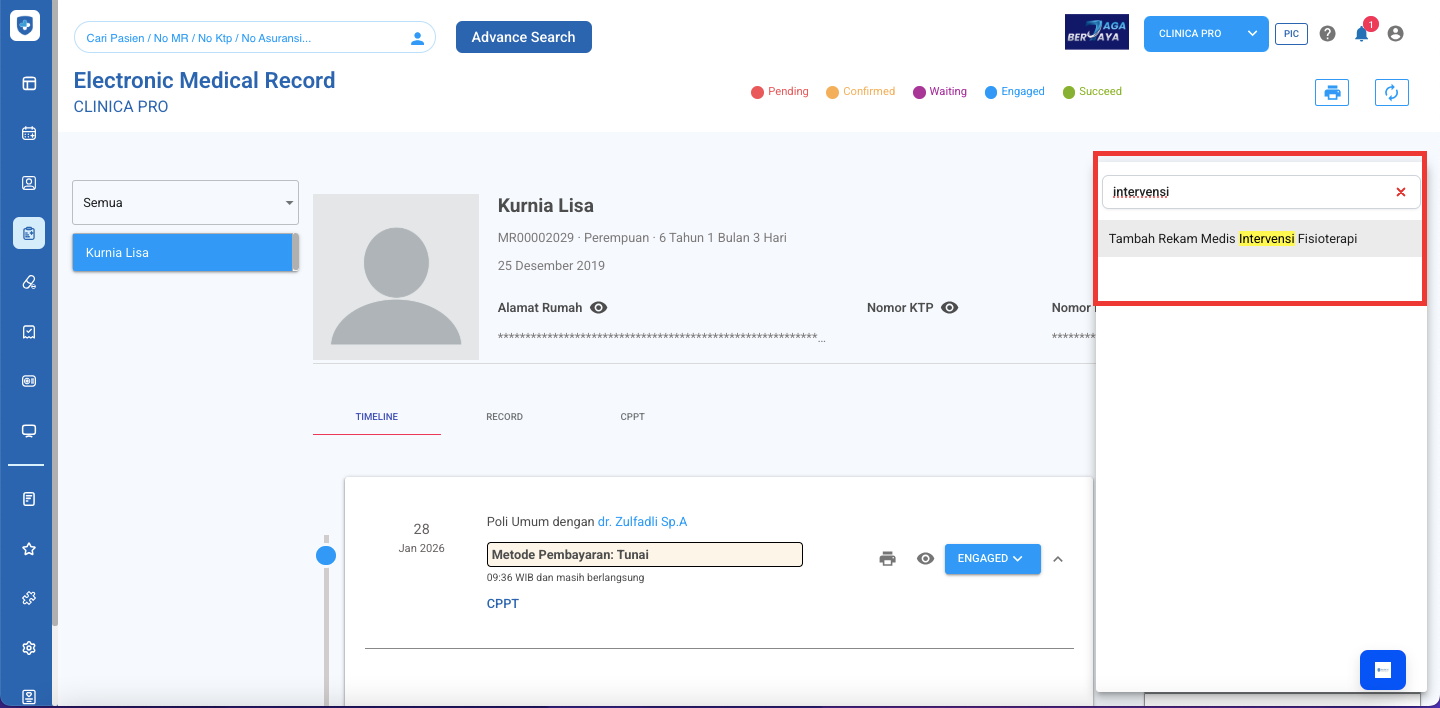The width and height of the screenshot is (1440, 708).
Task: Reveal the hidden Alamat Rumah value
Action: (598, 308)
